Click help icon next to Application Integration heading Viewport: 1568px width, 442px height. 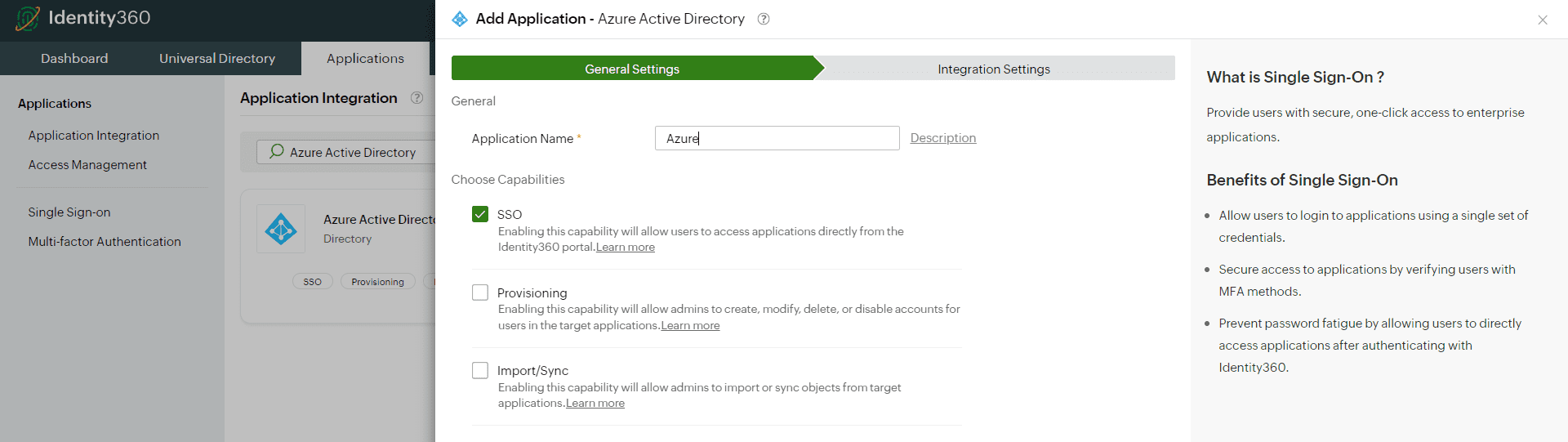tap(416, 98)
